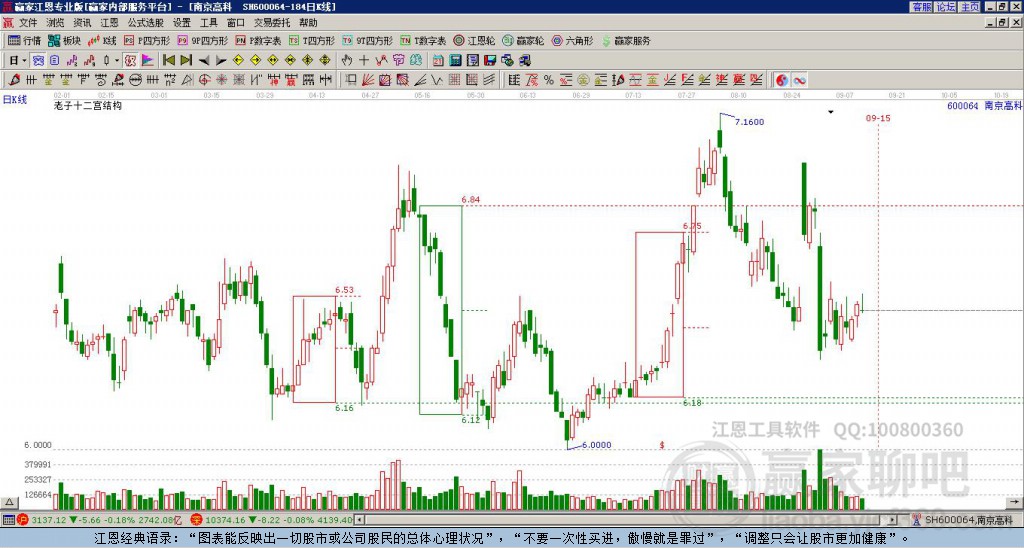Open the 文件 menu
The width and height of the screenshot is (1024, 548).
coord(28,23)
